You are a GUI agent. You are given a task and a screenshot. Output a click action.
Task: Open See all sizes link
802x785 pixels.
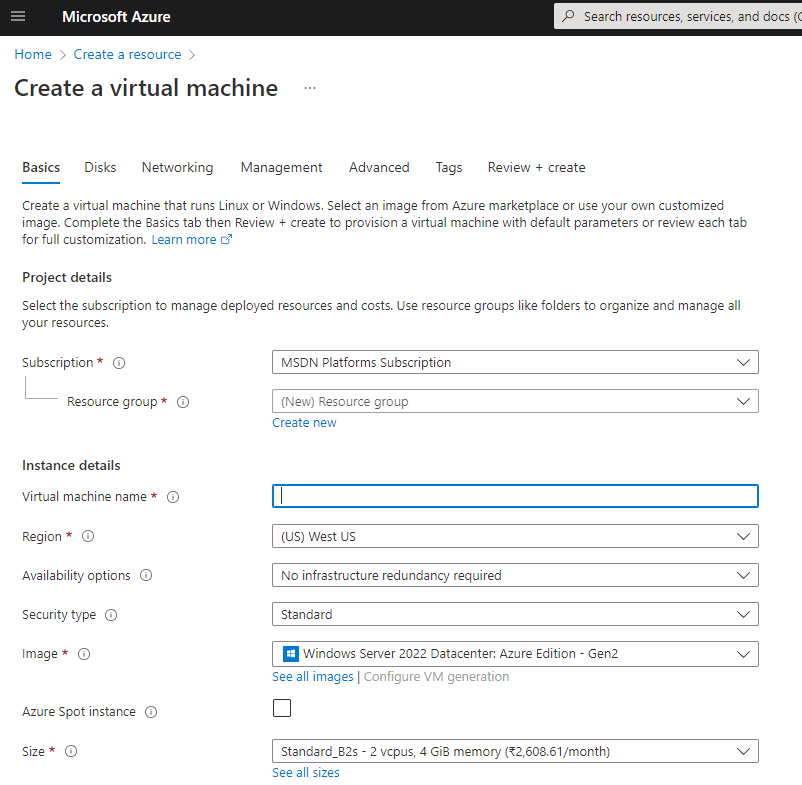coord(306,772)
